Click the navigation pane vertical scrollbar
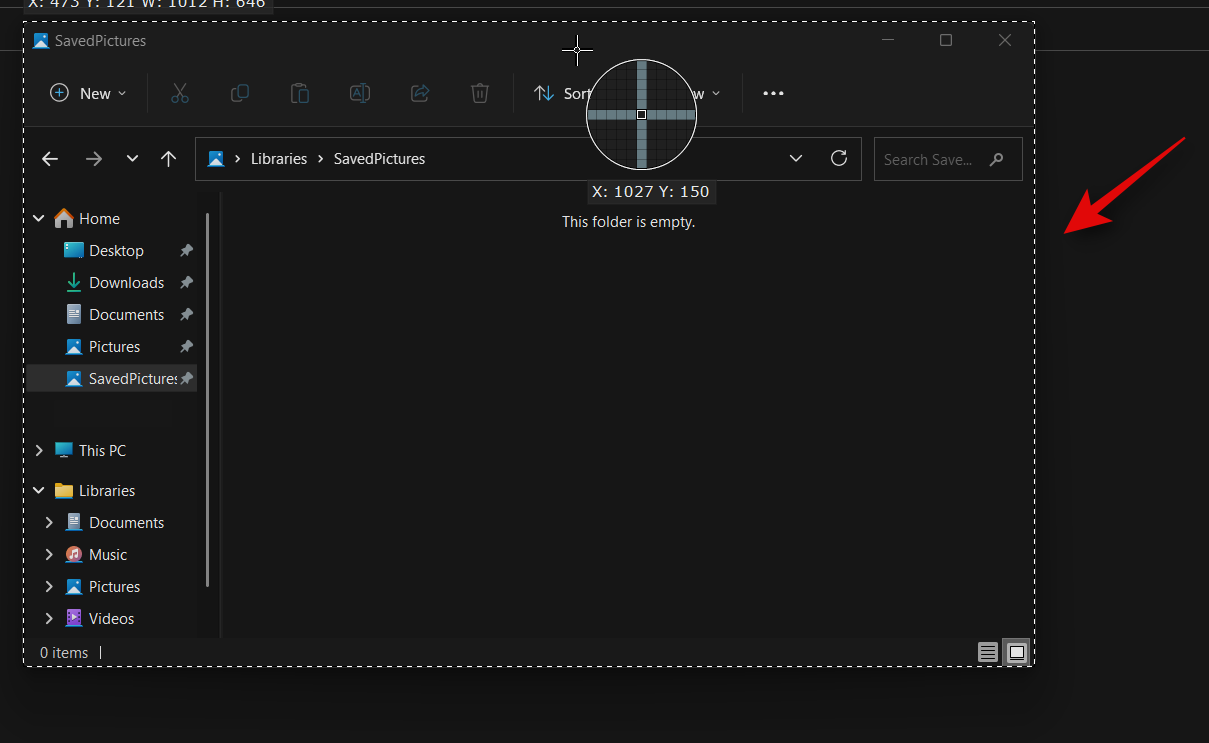The height and width of the screenshot is (743, 1209). pos(208,400)
